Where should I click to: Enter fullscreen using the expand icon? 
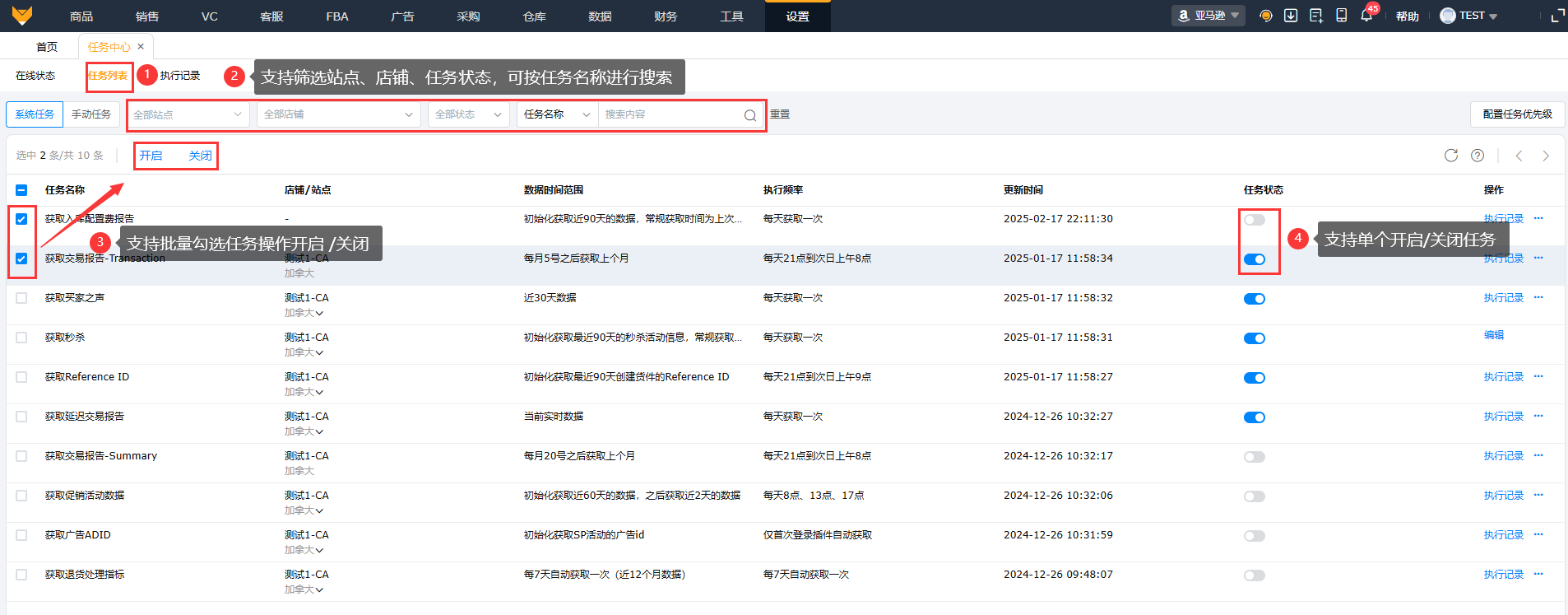1557,16
